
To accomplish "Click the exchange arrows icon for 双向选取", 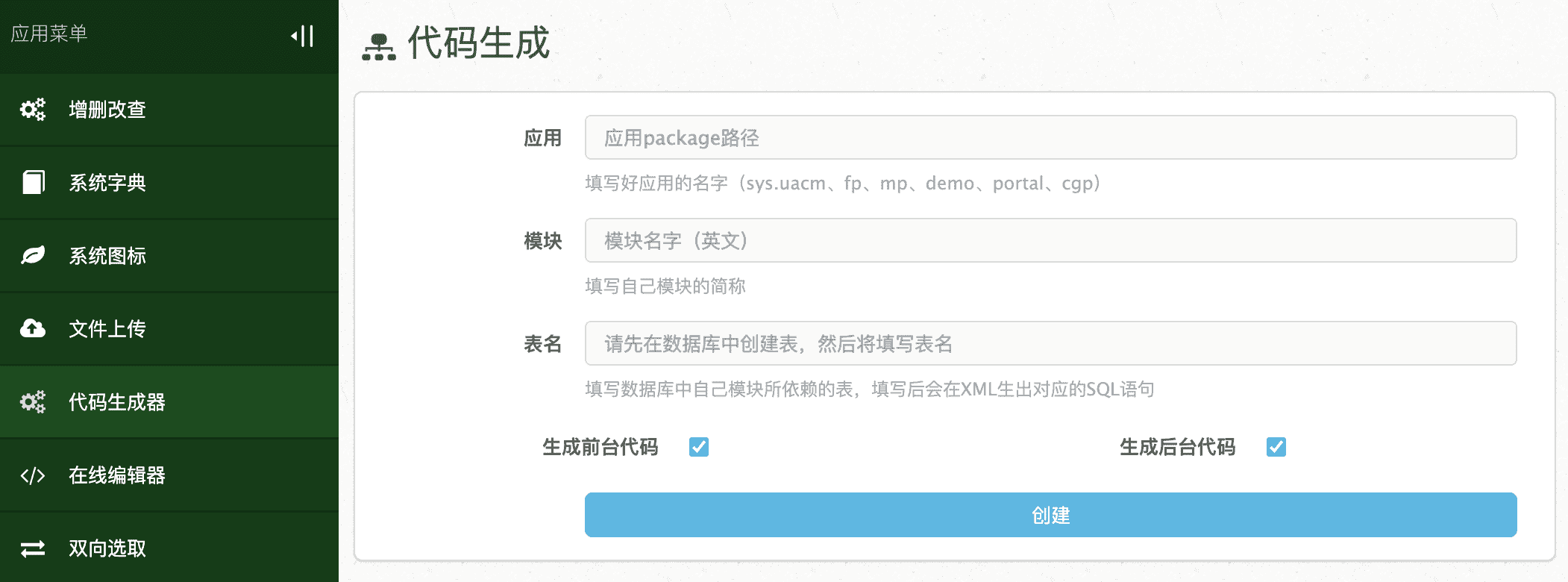I will (x=33, y=548).
